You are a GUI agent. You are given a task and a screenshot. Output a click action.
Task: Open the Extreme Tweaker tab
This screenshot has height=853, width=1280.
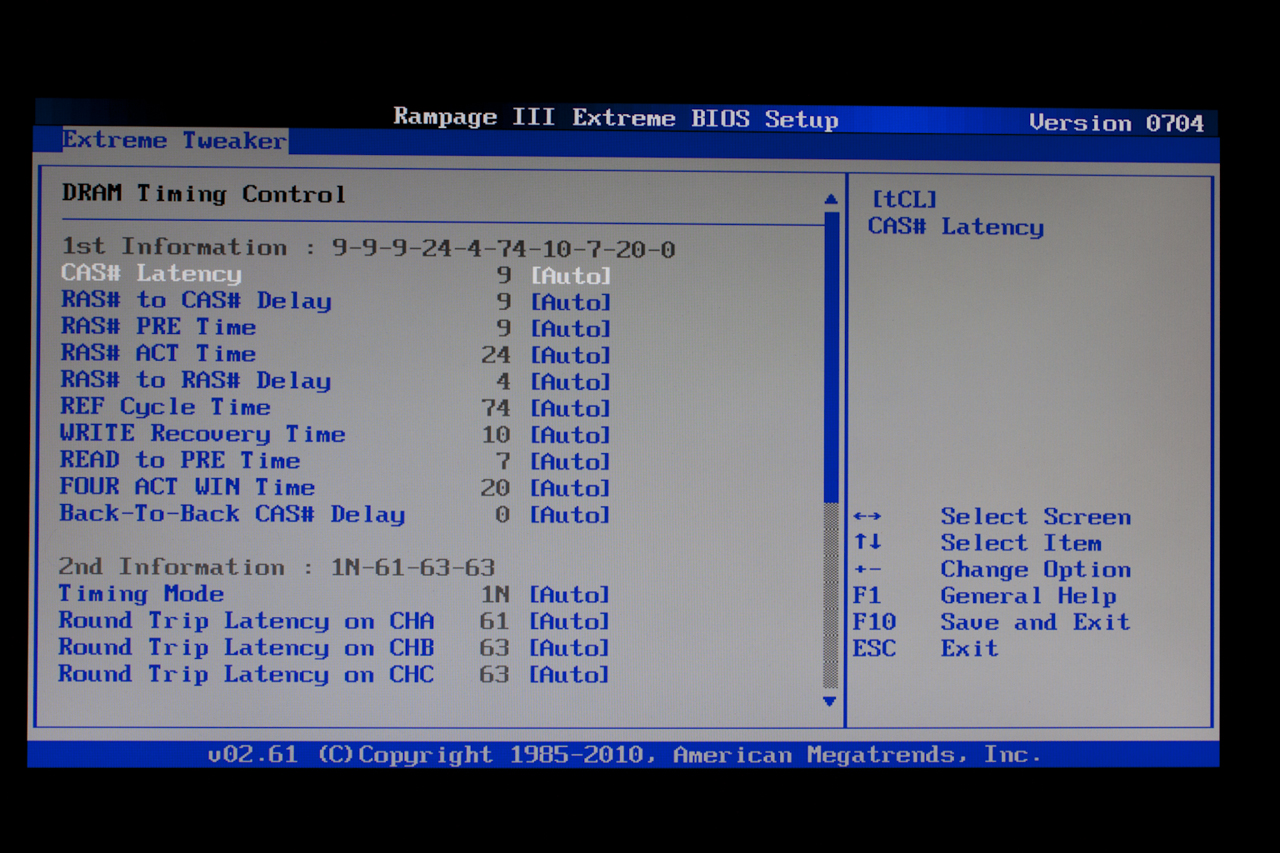pos(174,140)
